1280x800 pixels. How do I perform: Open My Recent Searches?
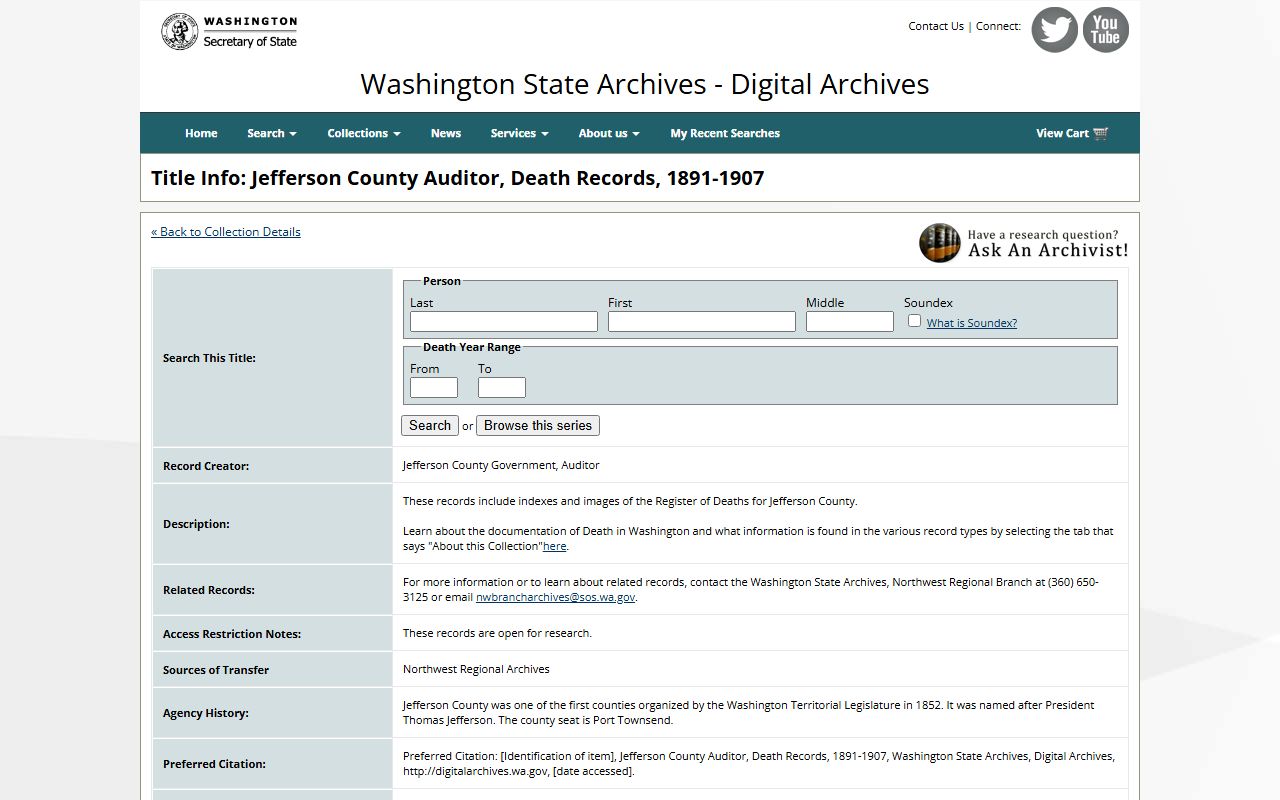coord(725,133)
